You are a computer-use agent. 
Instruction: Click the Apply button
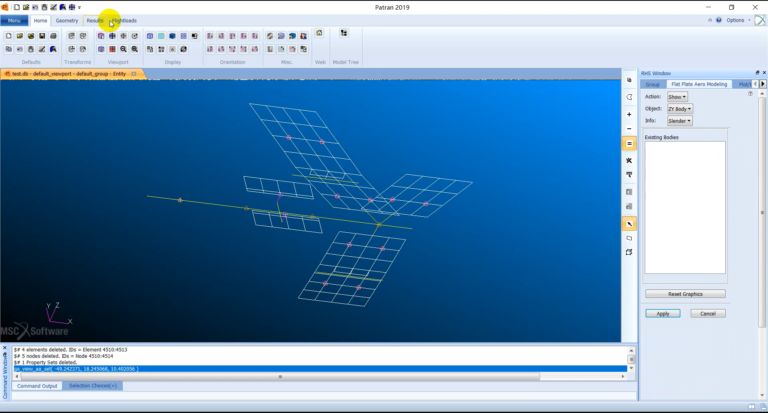(663, 314)
